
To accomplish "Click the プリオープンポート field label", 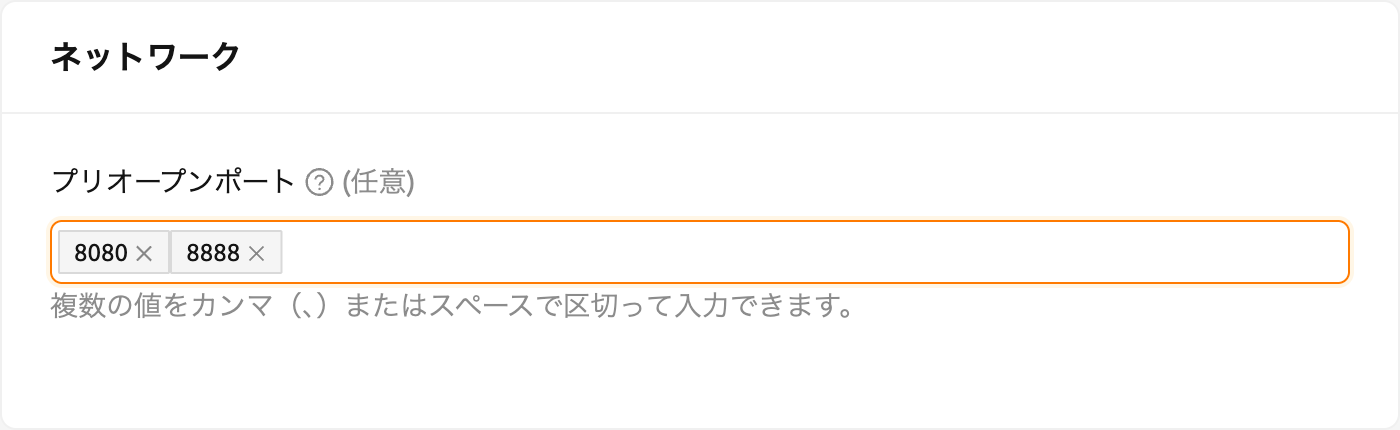I will click(x=173, y=182).
